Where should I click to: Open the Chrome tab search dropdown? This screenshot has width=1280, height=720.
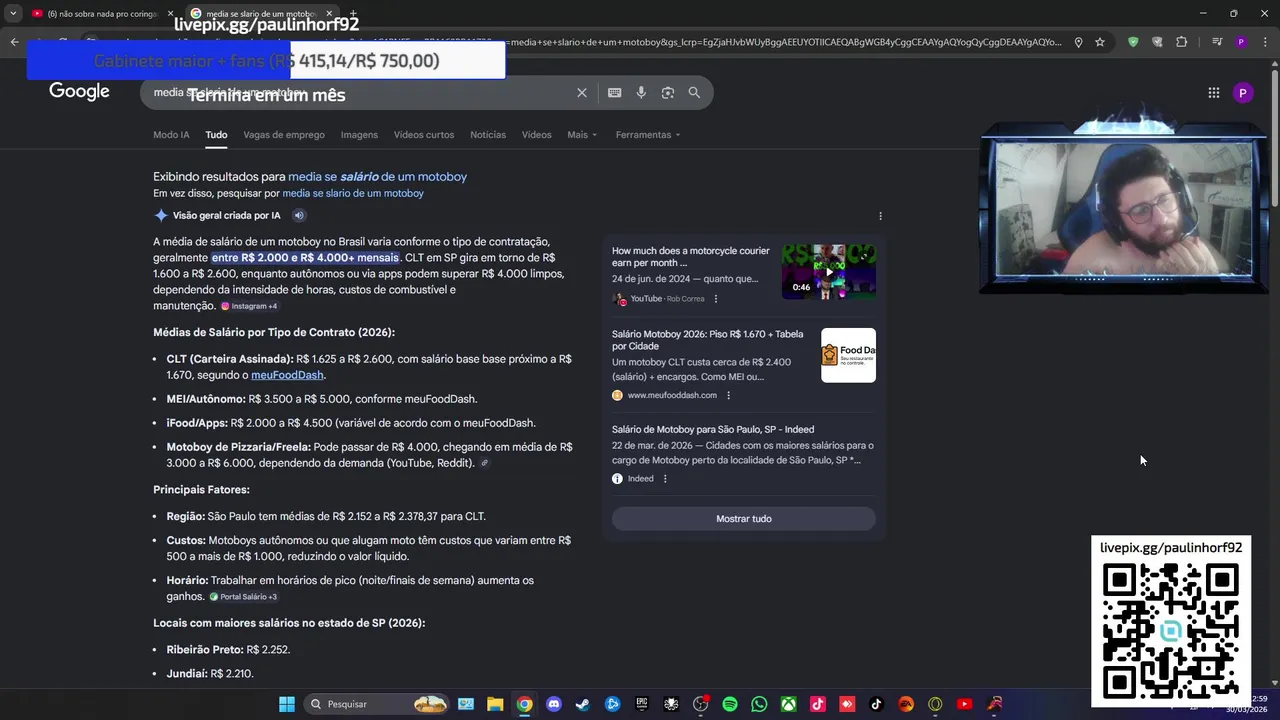tap(13, 14)
